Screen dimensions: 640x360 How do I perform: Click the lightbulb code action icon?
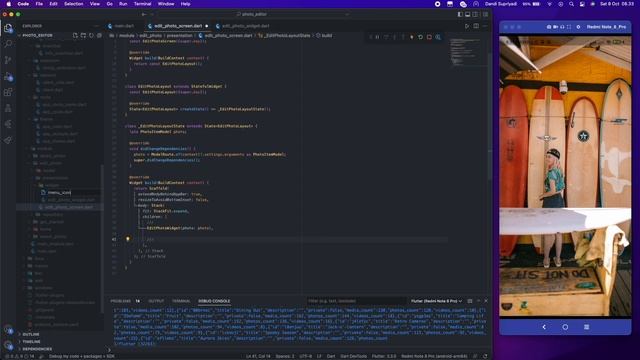(x=128, y=239)
